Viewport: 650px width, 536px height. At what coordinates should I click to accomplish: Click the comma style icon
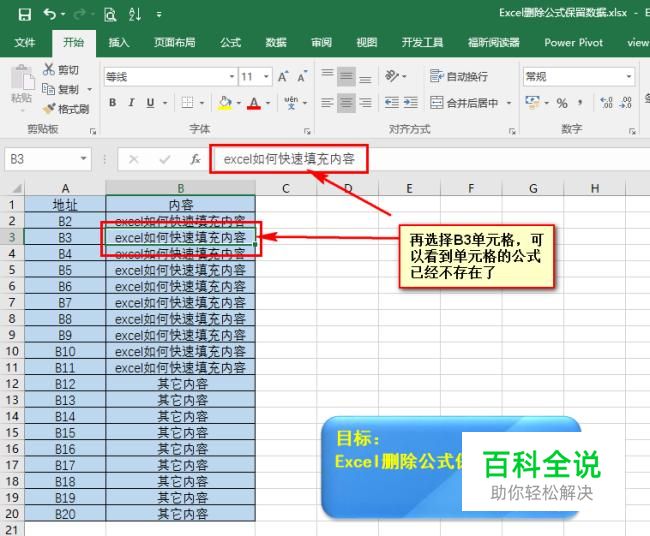(580, 103)
